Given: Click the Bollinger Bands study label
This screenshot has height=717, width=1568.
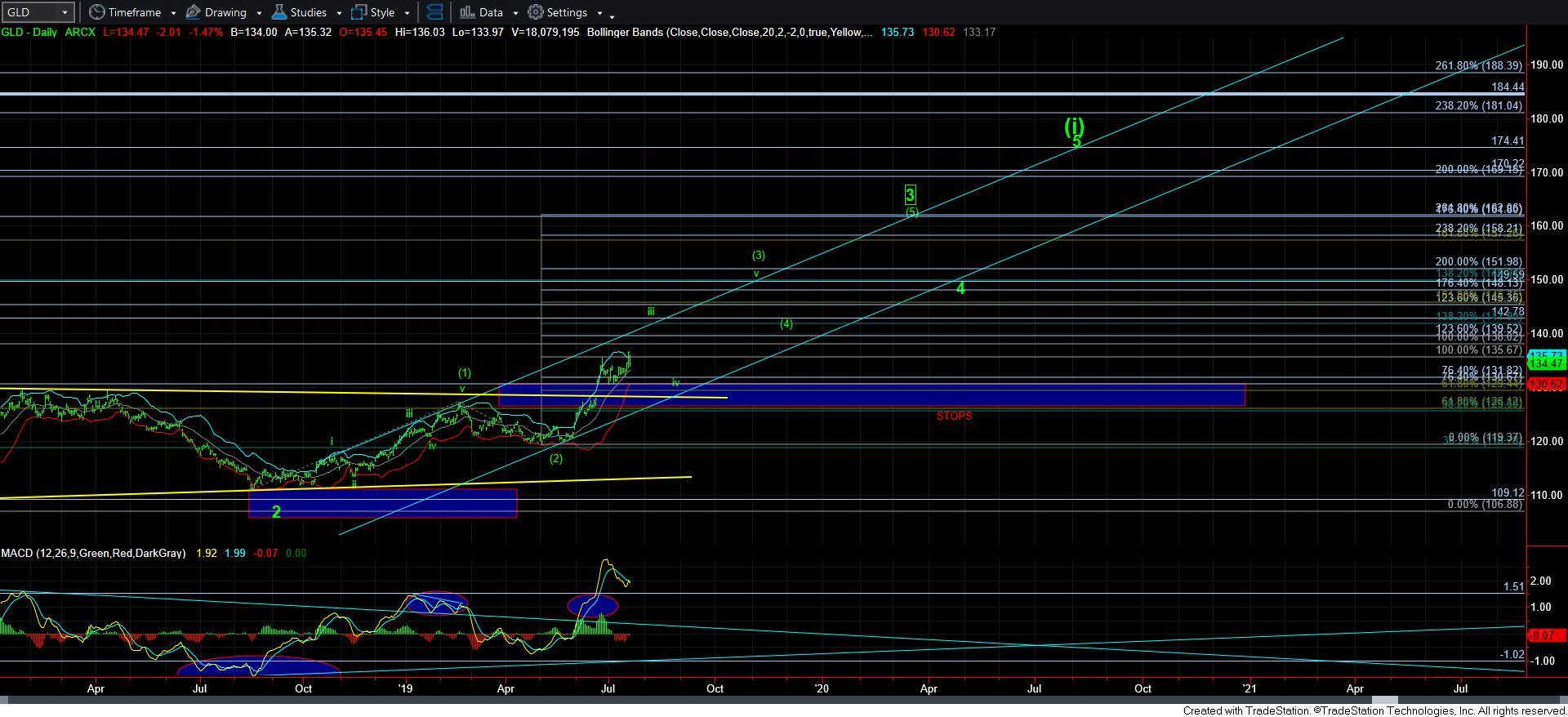Looking at the screenshot, I should [729, 32].
